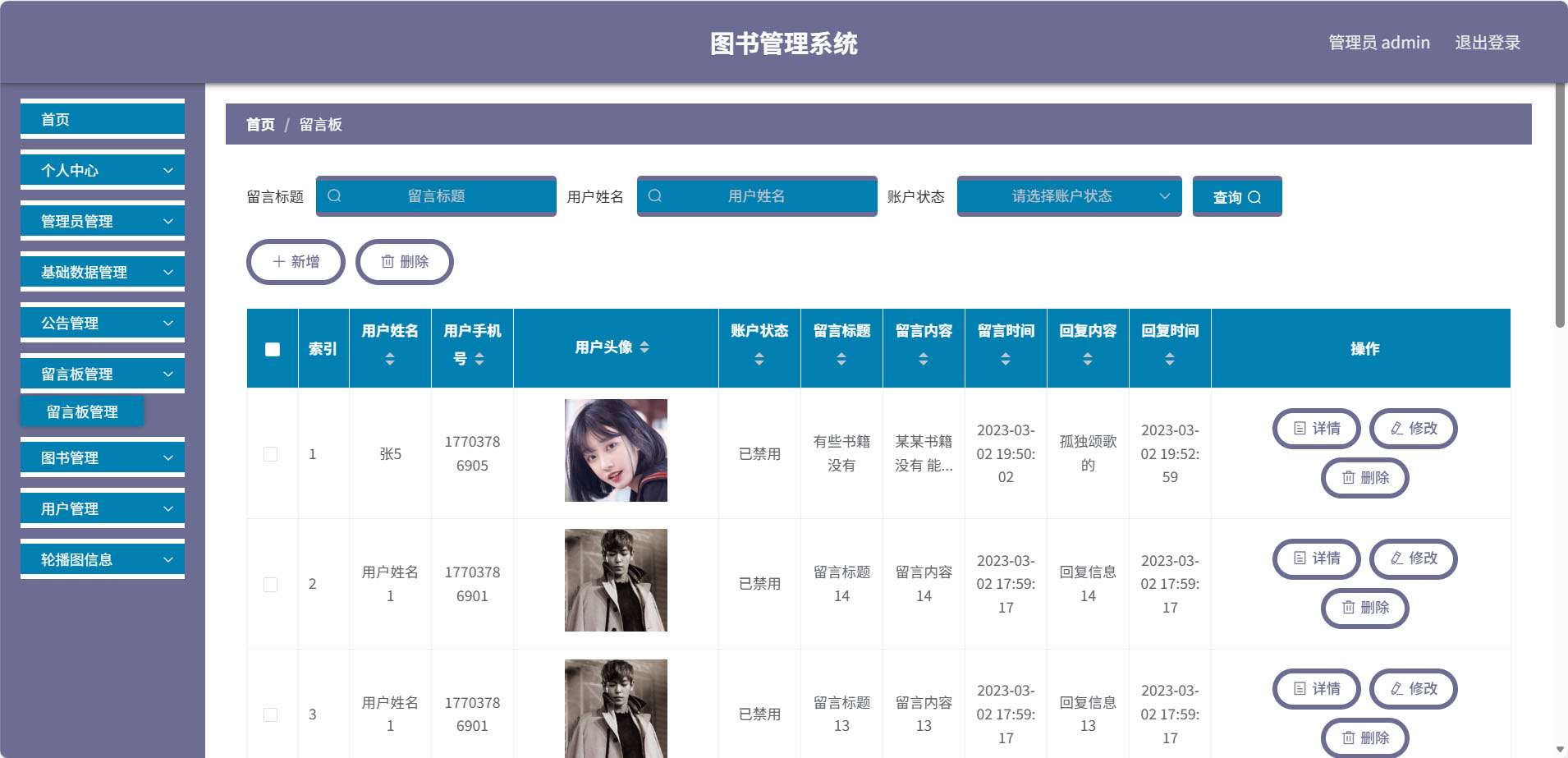Expand 图书管理 sidebar menu
Image resolution: width=1568 pixels, height=758 pixels.
tap(103, 457)
